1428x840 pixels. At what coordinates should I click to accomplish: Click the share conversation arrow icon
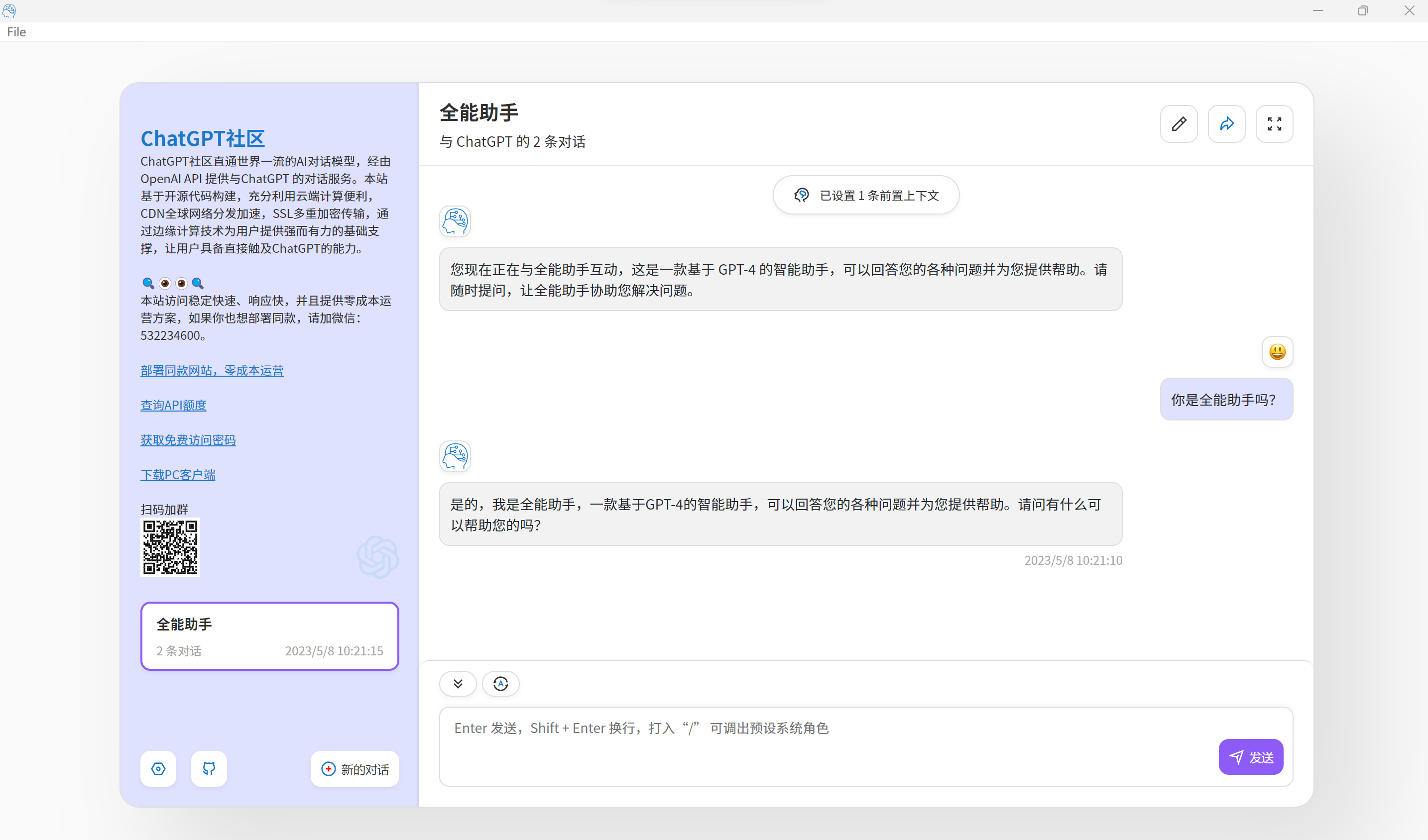pos(1226,123)
